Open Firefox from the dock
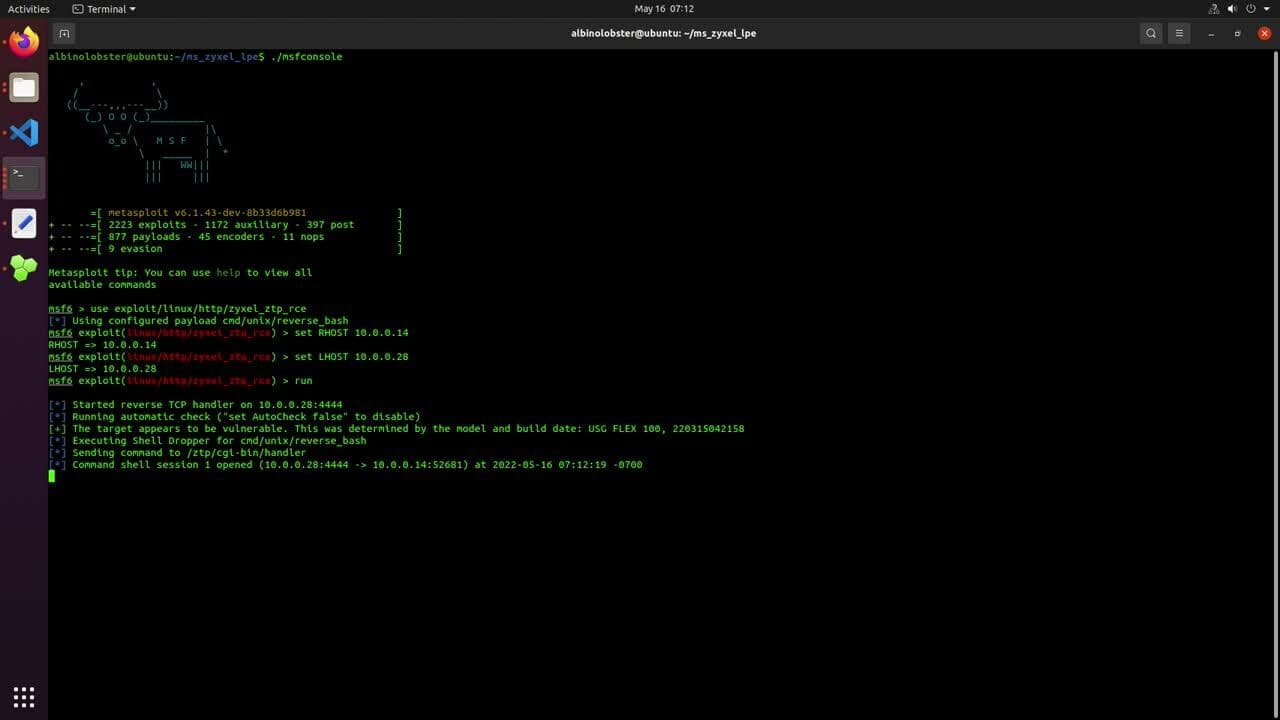Screen dimensions: 1280x720 (x=24, y=41)
